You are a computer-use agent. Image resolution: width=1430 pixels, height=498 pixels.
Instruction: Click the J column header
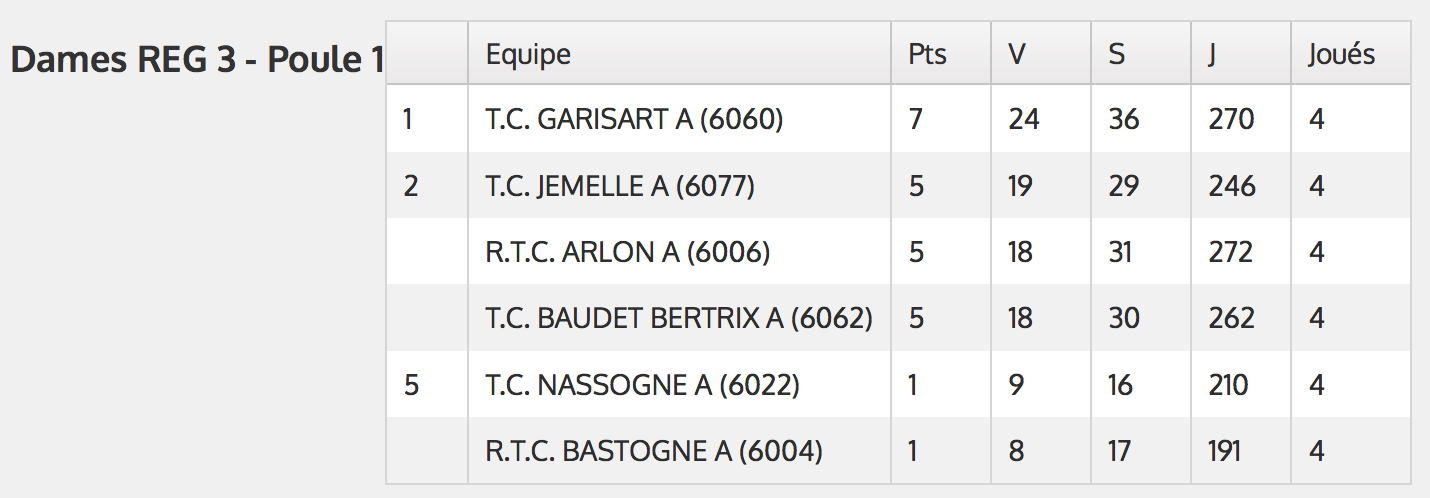(1212, 55)
